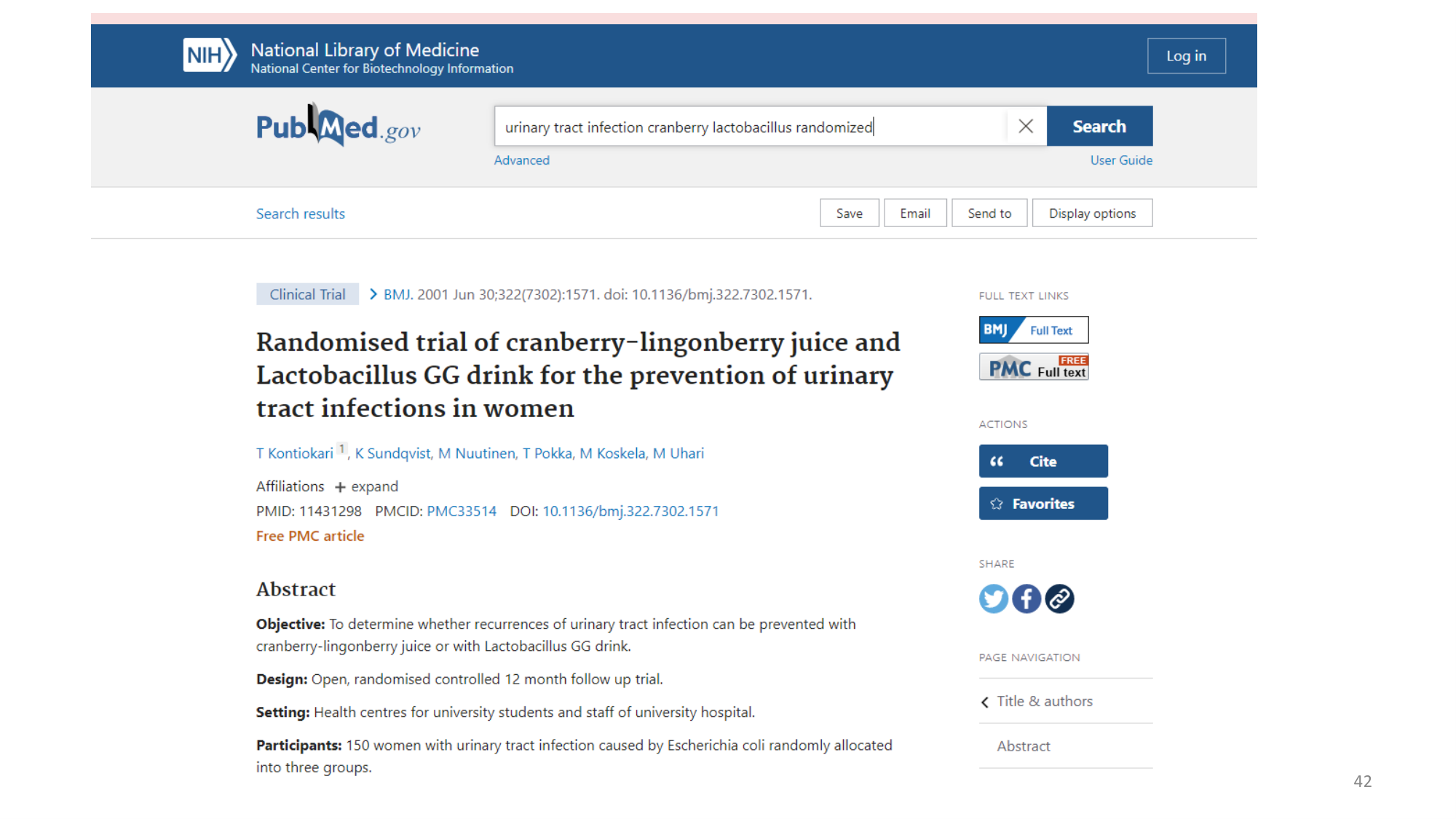Screen dimensions: 1456x819
Task: Click the Search button
Action: pyautogui.click(x=1099, y=127)
